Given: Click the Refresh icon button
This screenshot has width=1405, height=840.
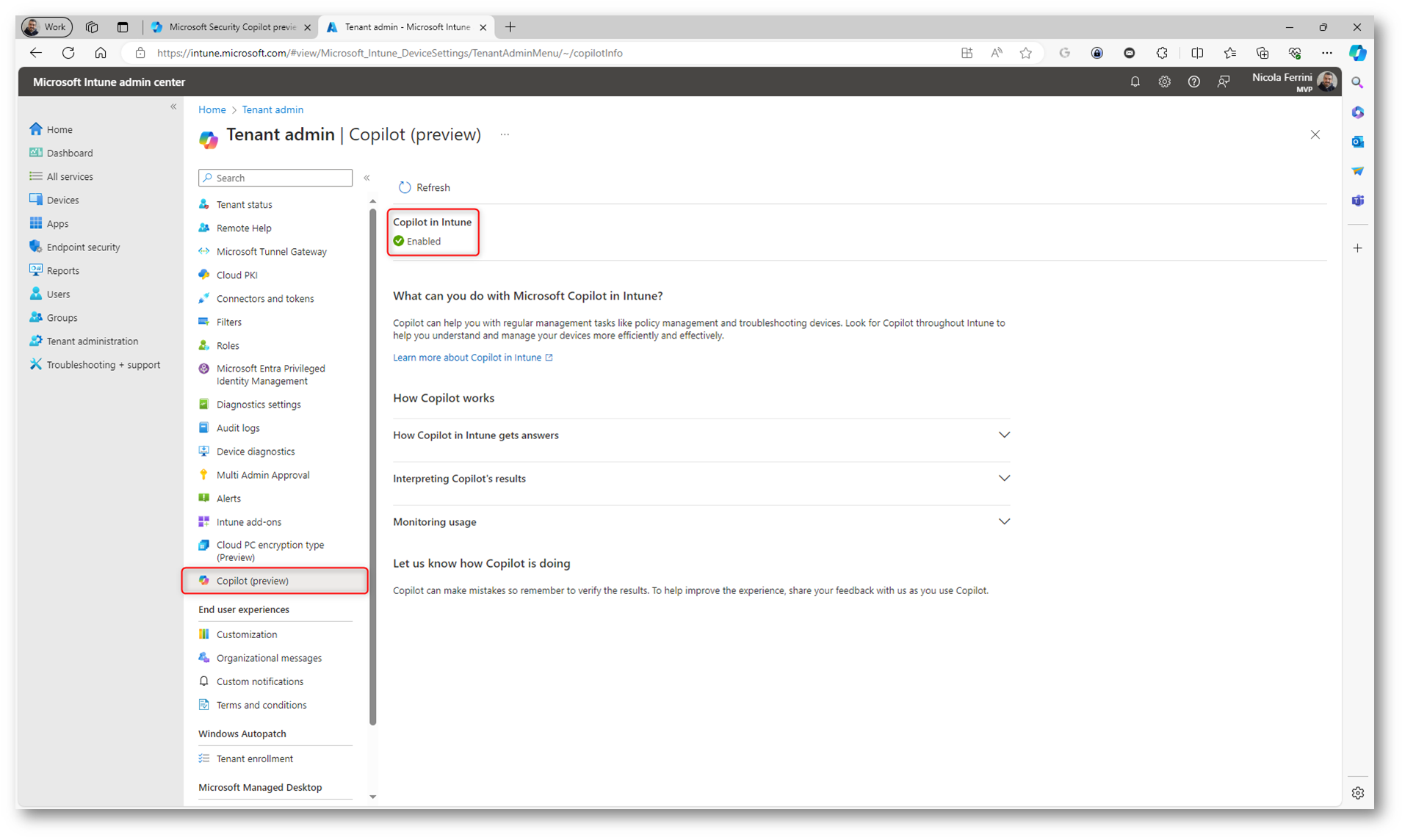Looking at the screenshot, I should (405, 187).
